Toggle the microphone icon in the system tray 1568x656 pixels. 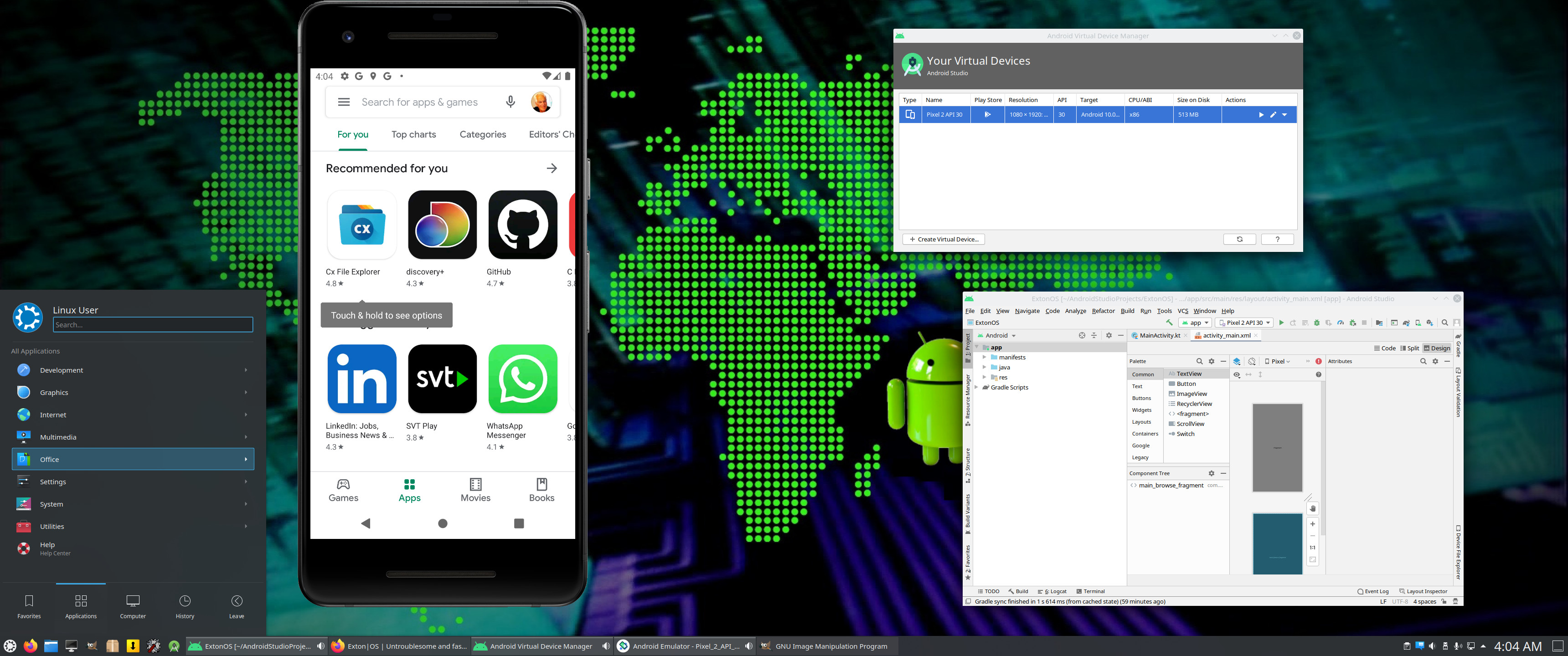pyautogui.click(x=1457, y=646)
